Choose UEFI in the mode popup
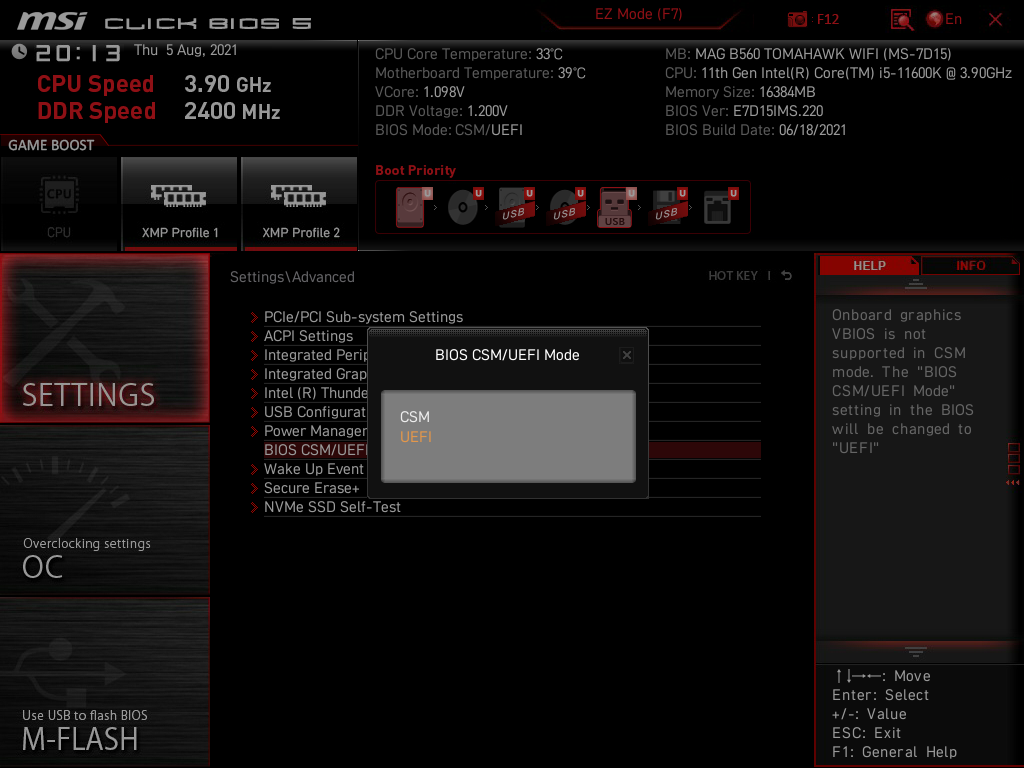 coord(416,437)
